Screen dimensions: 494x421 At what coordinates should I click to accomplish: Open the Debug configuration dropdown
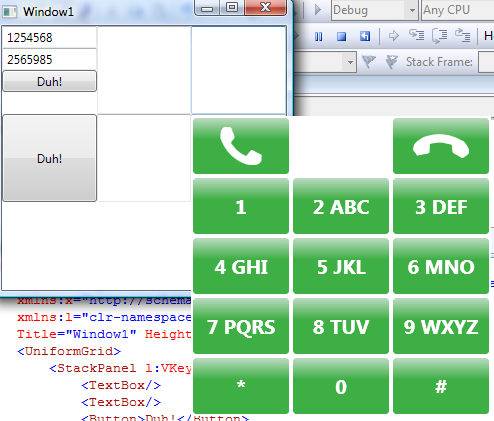(375, 10)
